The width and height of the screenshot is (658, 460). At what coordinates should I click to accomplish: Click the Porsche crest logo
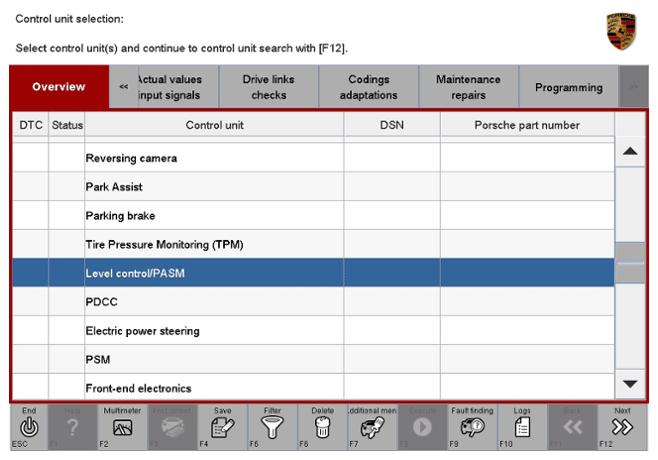pos(621,31)
